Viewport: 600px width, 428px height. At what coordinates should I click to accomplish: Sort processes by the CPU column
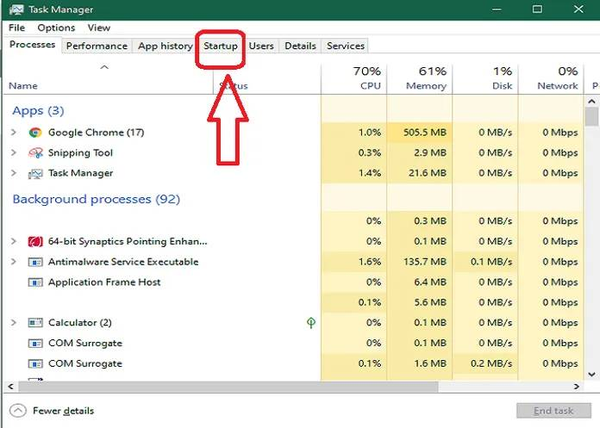(x=353, y=78)
